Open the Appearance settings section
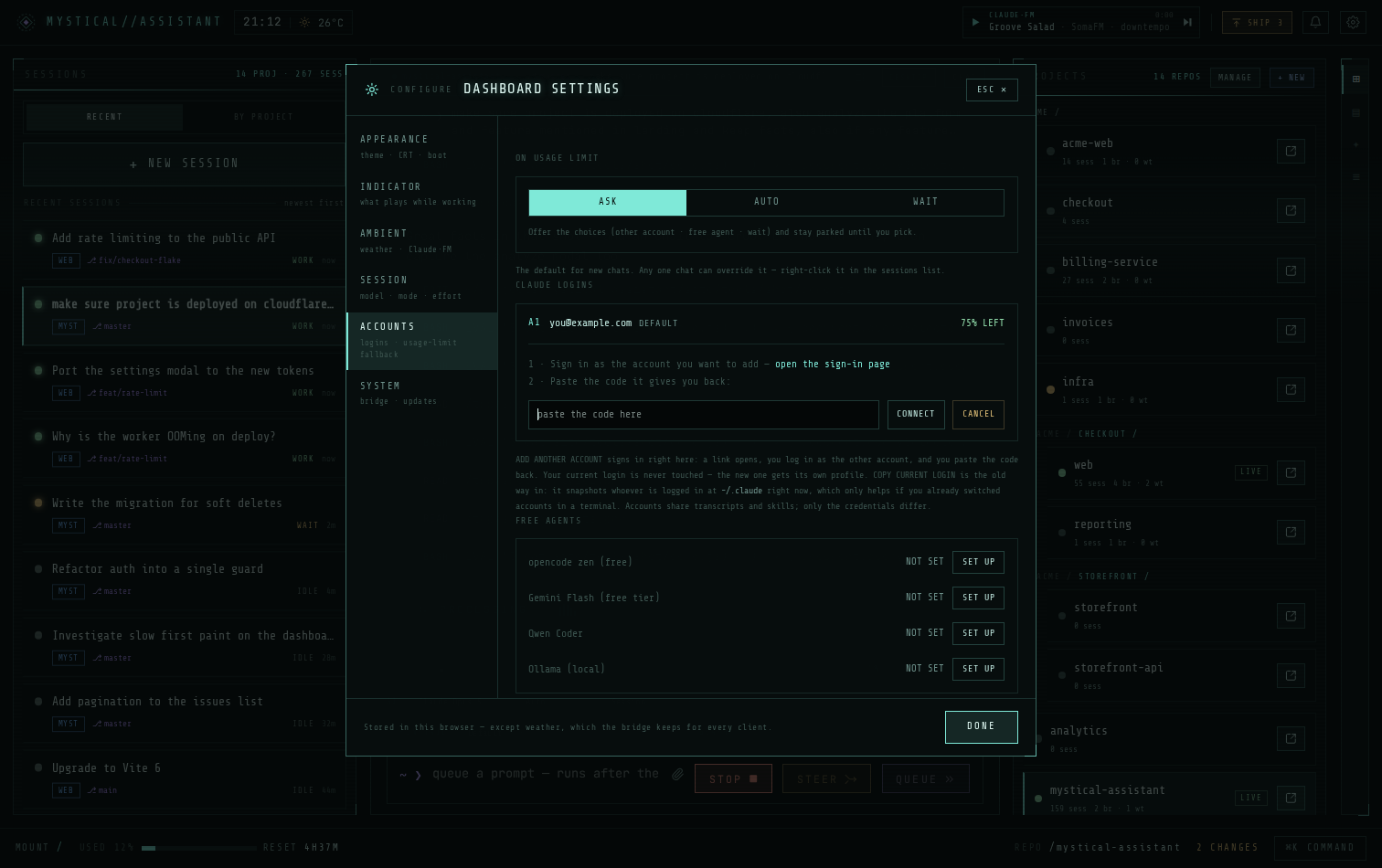The image size is (1382, 868). (421, 146)
